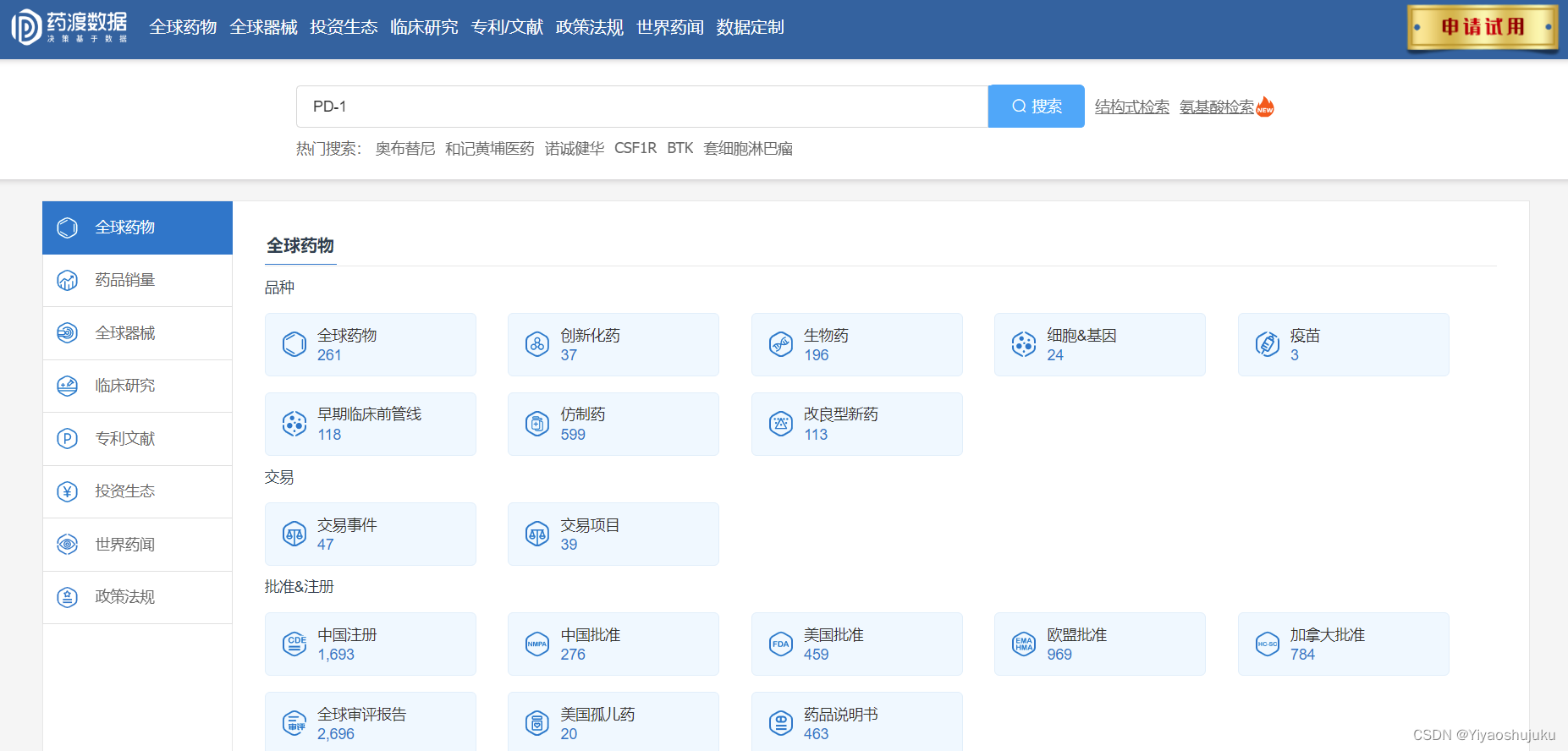Image resolution: width=1568 pixels, height=751 pixels.
Task: Click the 261 count under 全球药物
Action: click(x=329, y=355)
